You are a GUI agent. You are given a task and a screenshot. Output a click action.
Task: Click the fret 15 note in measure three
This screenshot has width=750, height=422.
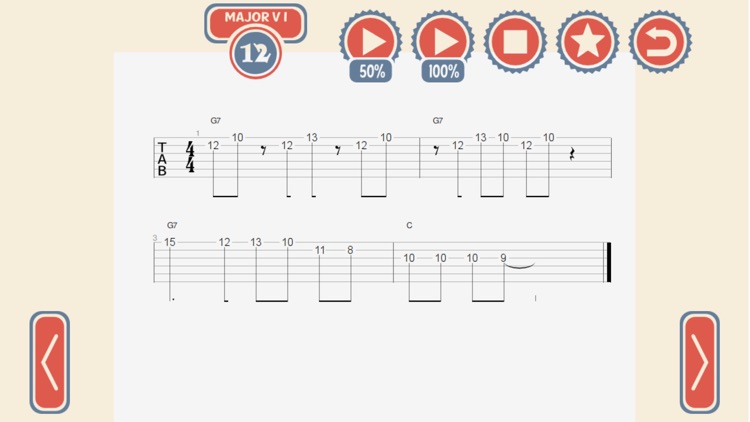point(170,243)
